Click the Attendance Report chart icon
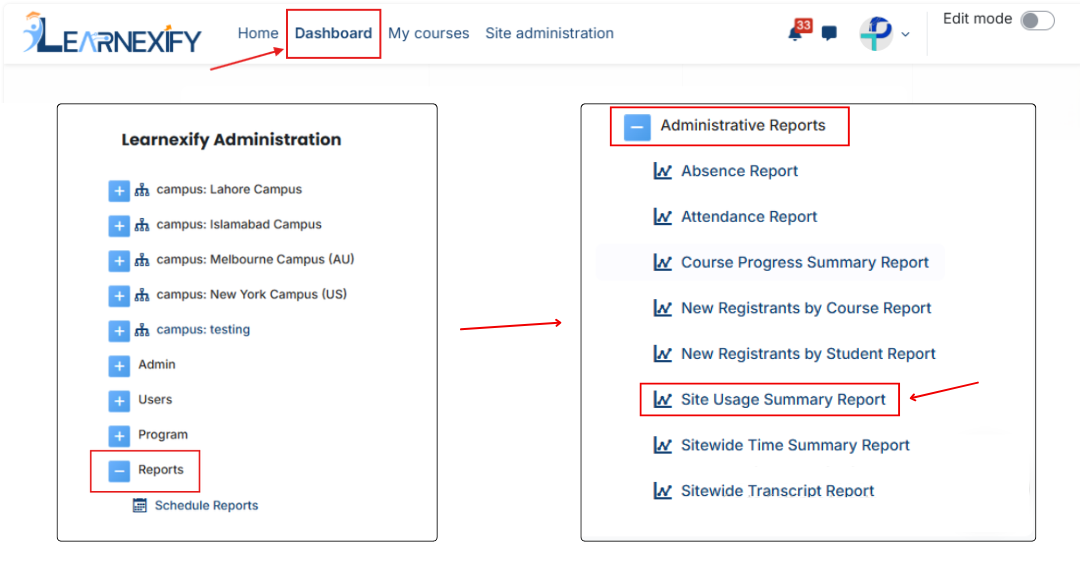The width and height of the screenshot is (1080, 566). [x=663, y=217]
